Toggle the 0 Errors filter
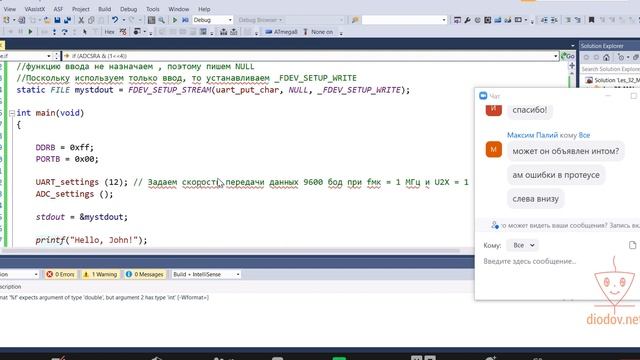This screenshot has width=640, height=360. pyautogui.click(x=60, y=274)
